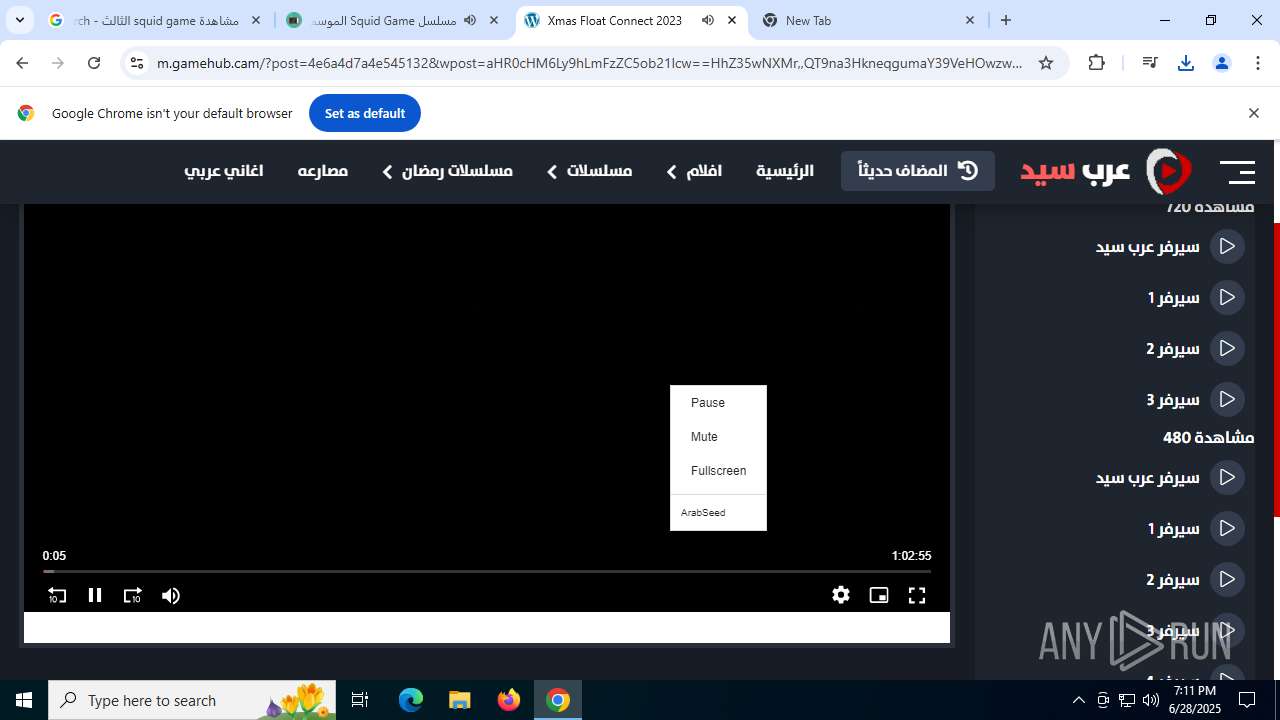Switch to the مسلسل Squid Game tab
The height and width of the screenshot is (720, 1280).
coord(393,20)
